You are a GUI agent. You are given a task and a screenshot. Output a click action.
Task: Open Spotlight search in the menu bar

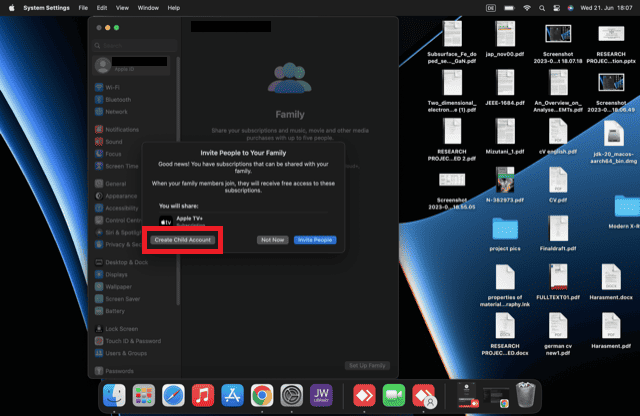pos(544,7)
